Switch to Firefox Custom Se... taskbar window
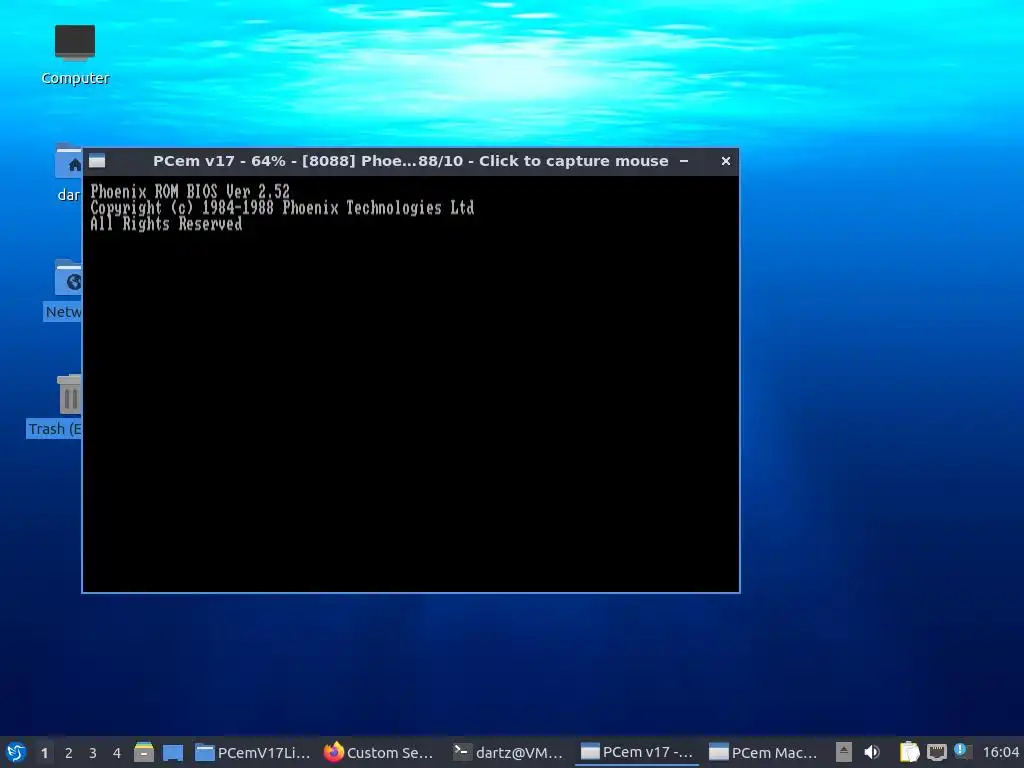Viewport: 1024px width, 768px height. point(379,752)
